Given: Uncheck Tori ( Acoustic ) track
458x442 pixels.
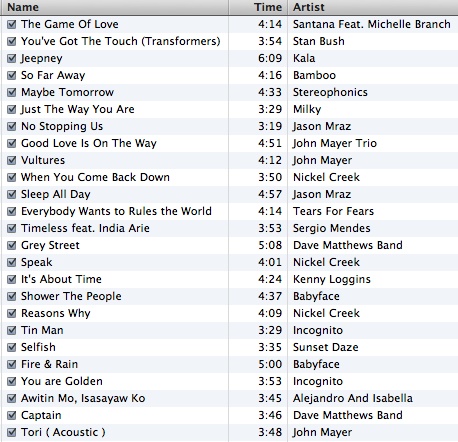Looking at the screenshot, I should pos(12,432).
